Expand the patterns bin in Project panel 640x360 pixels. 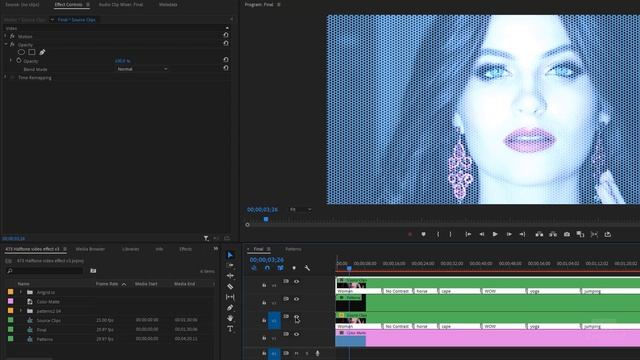coord(21,311)
